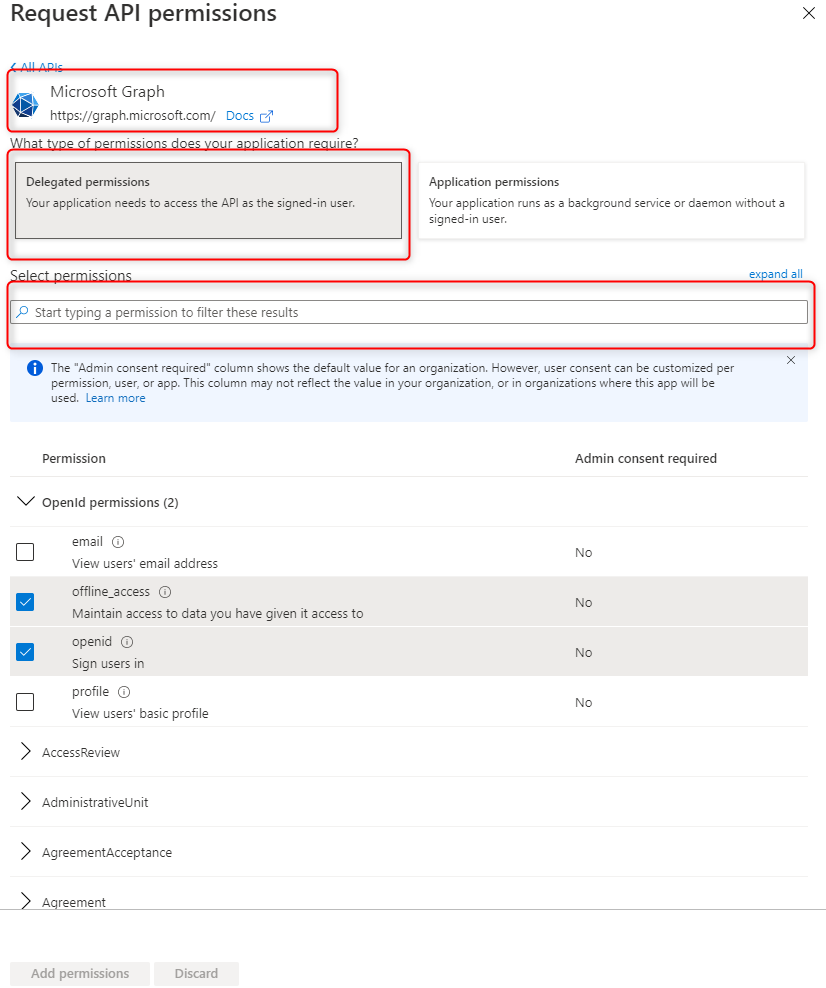Close the Request API permissions panel
826x988 pixels.
point(808,13)
